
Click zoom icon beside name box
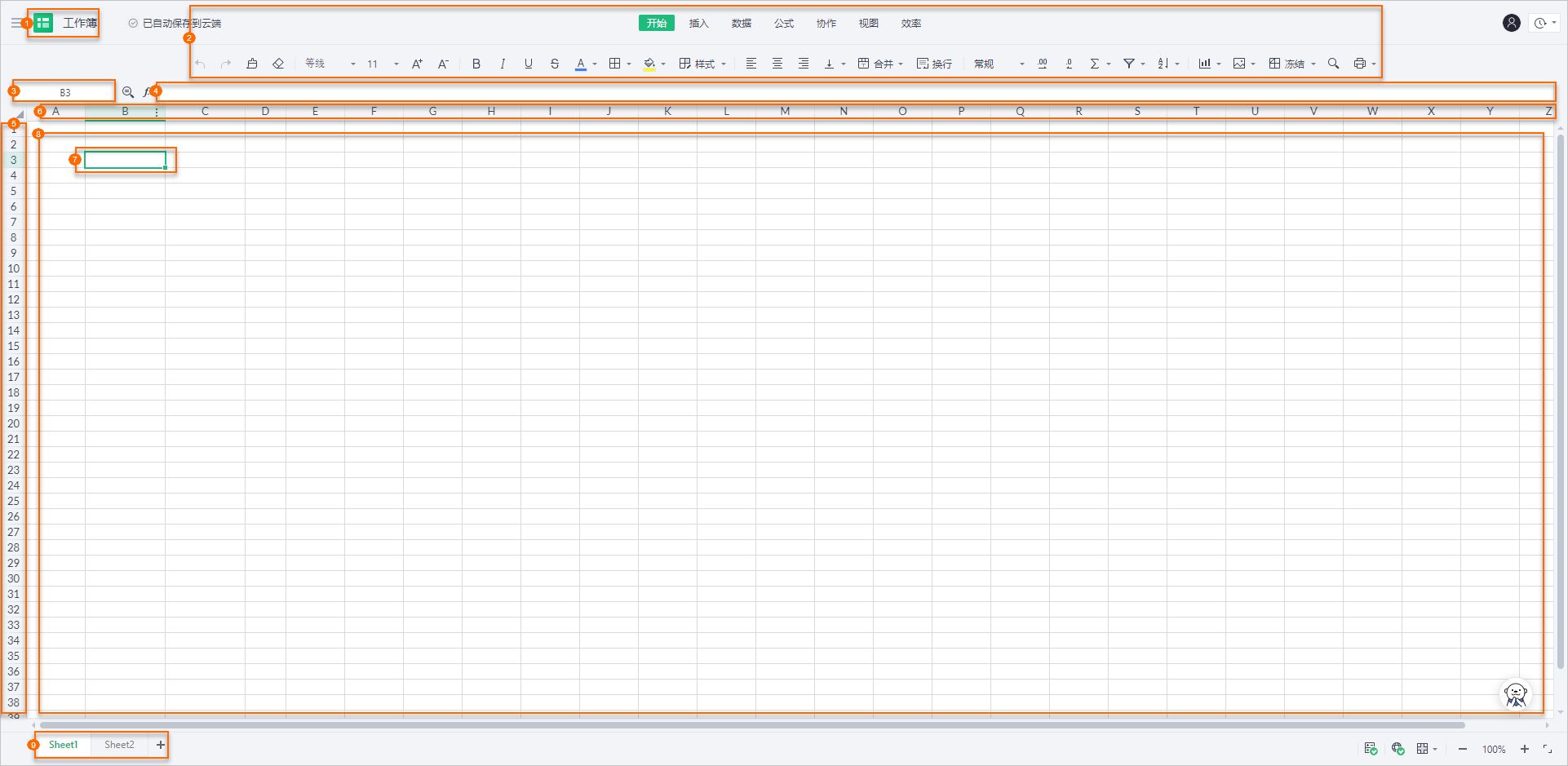(128, 92)
